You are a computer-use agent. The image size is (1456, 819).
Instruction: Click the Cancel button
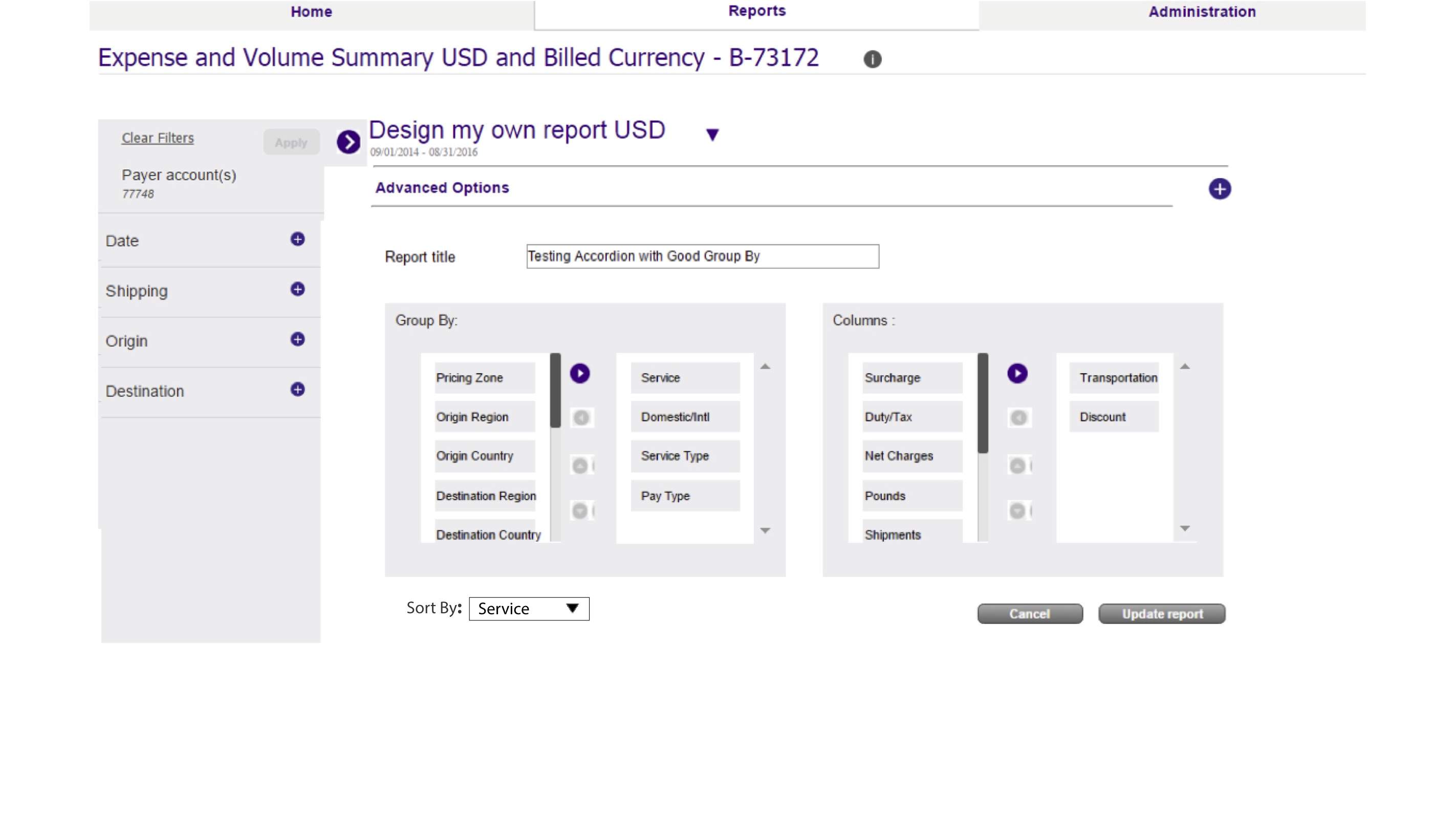tap(1030, 614)
